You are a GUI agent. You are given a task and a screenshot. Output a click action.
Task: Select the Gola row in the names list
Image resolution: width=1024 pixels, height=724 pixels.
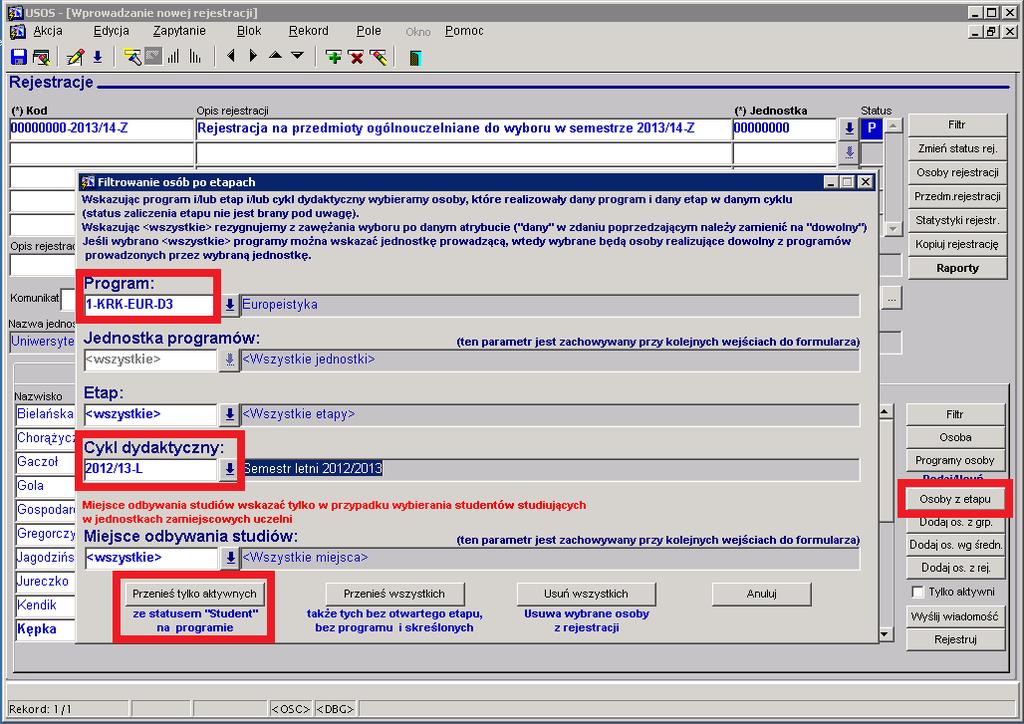(x=45, y=486)
